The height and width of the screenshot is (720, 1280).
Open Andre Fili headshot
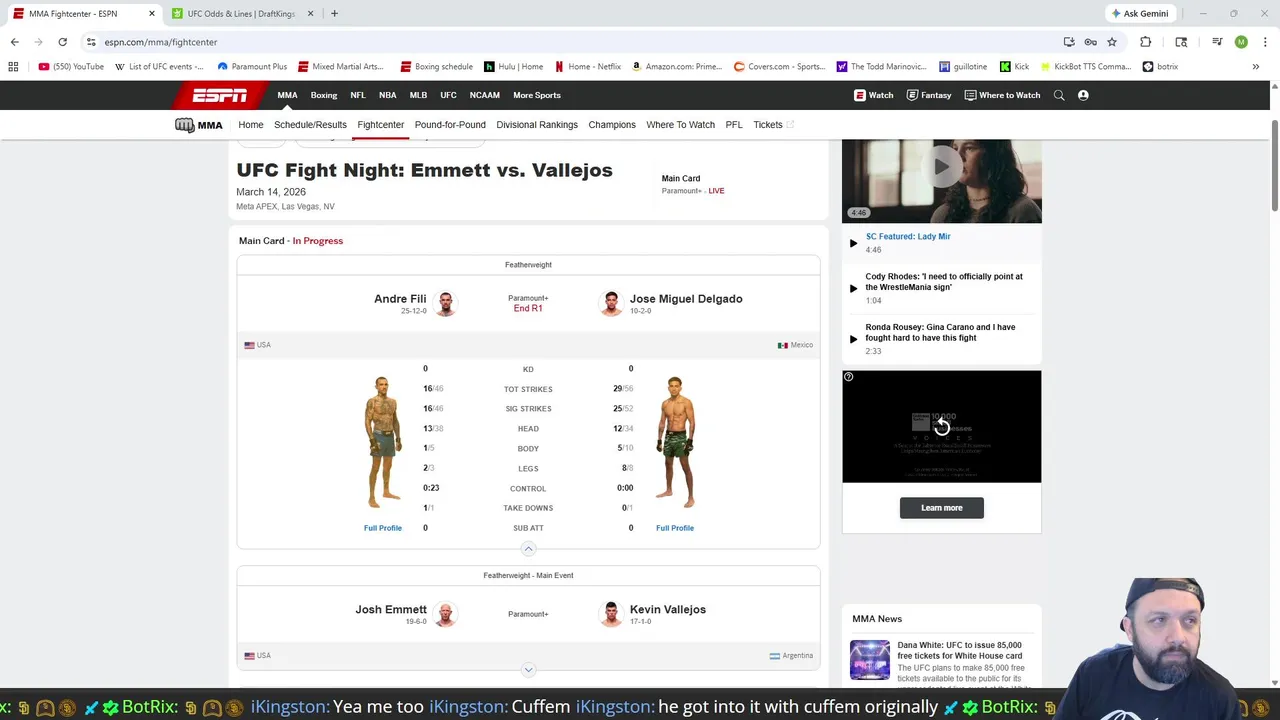445,303
